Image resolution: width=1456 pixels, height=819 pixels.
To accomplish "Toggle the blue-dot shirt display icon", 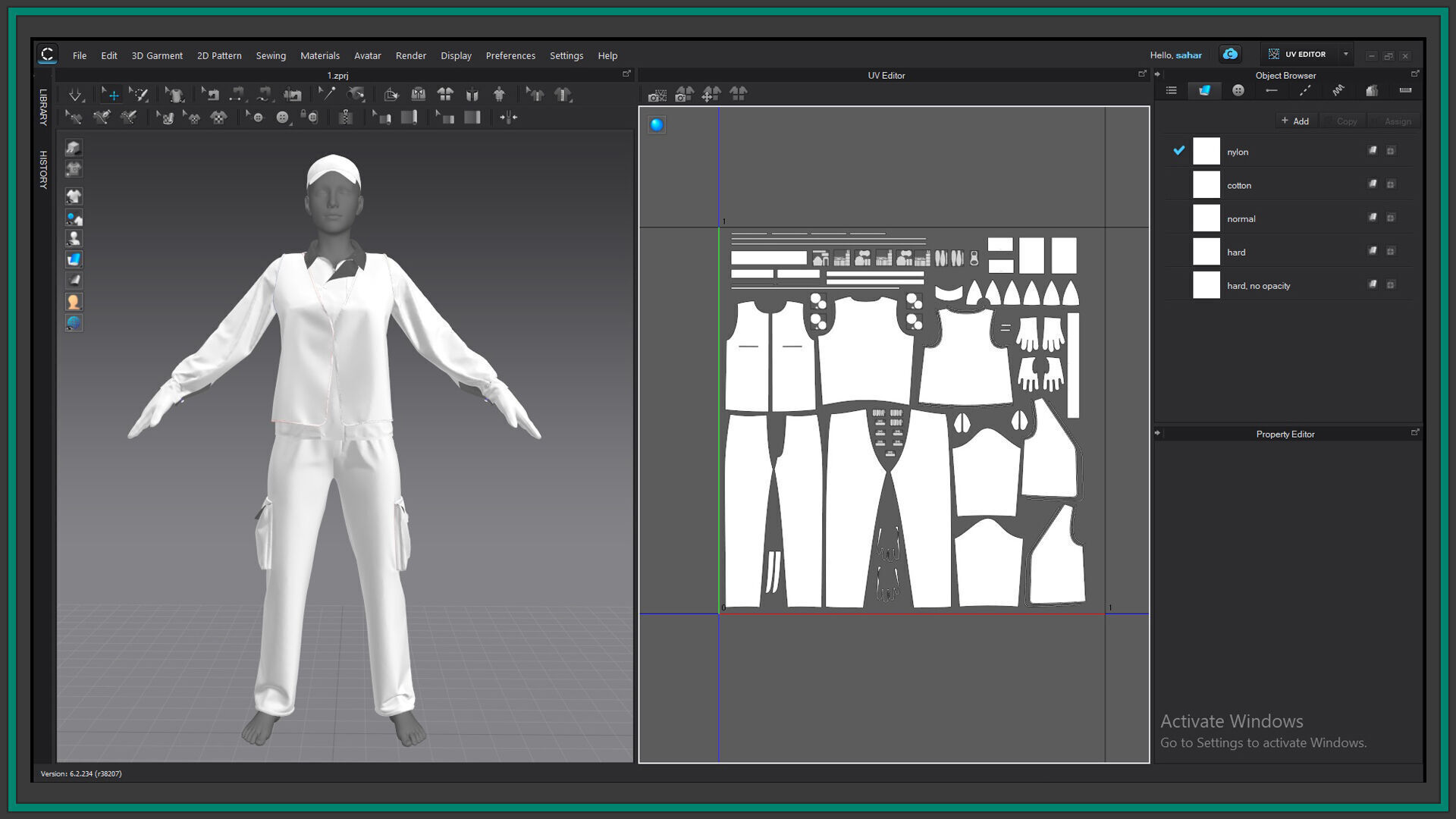I will click(74, 218).
